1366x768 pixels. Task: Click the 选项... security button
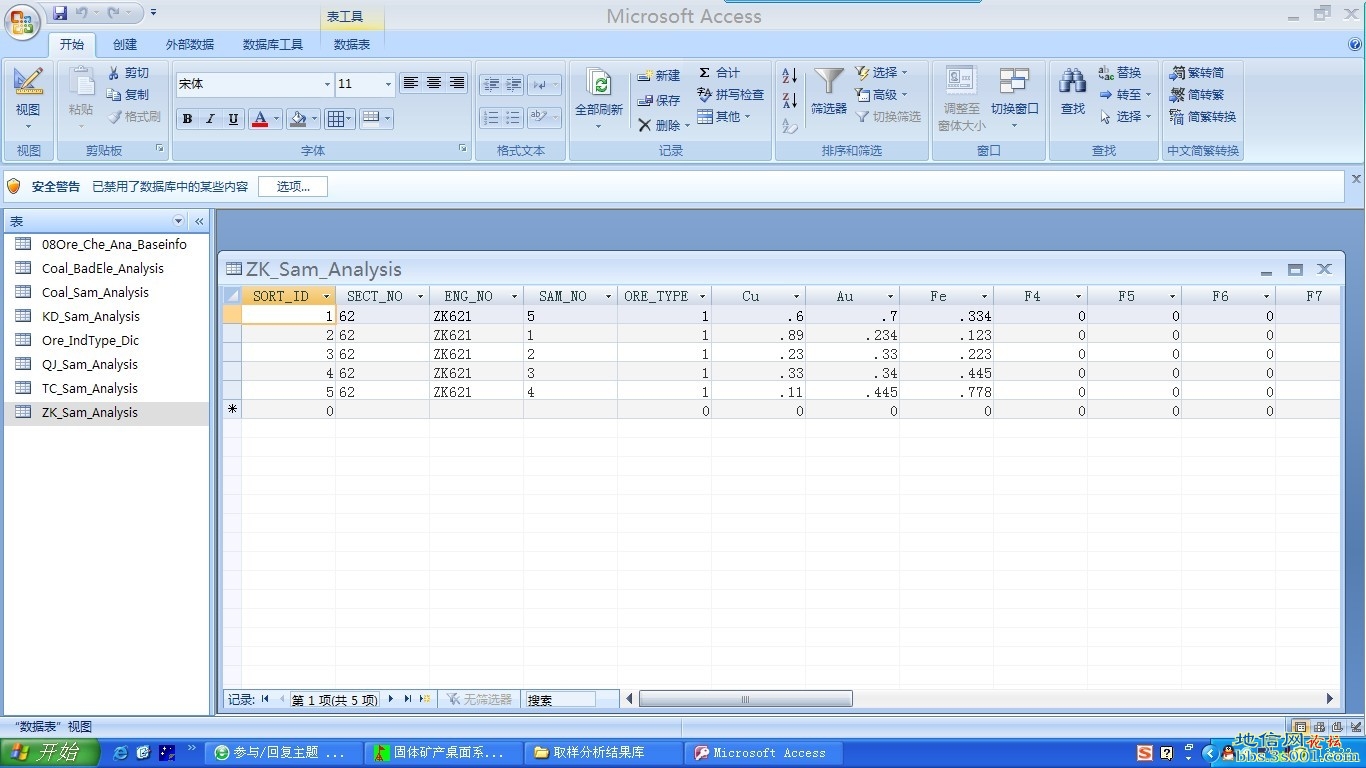293,186
